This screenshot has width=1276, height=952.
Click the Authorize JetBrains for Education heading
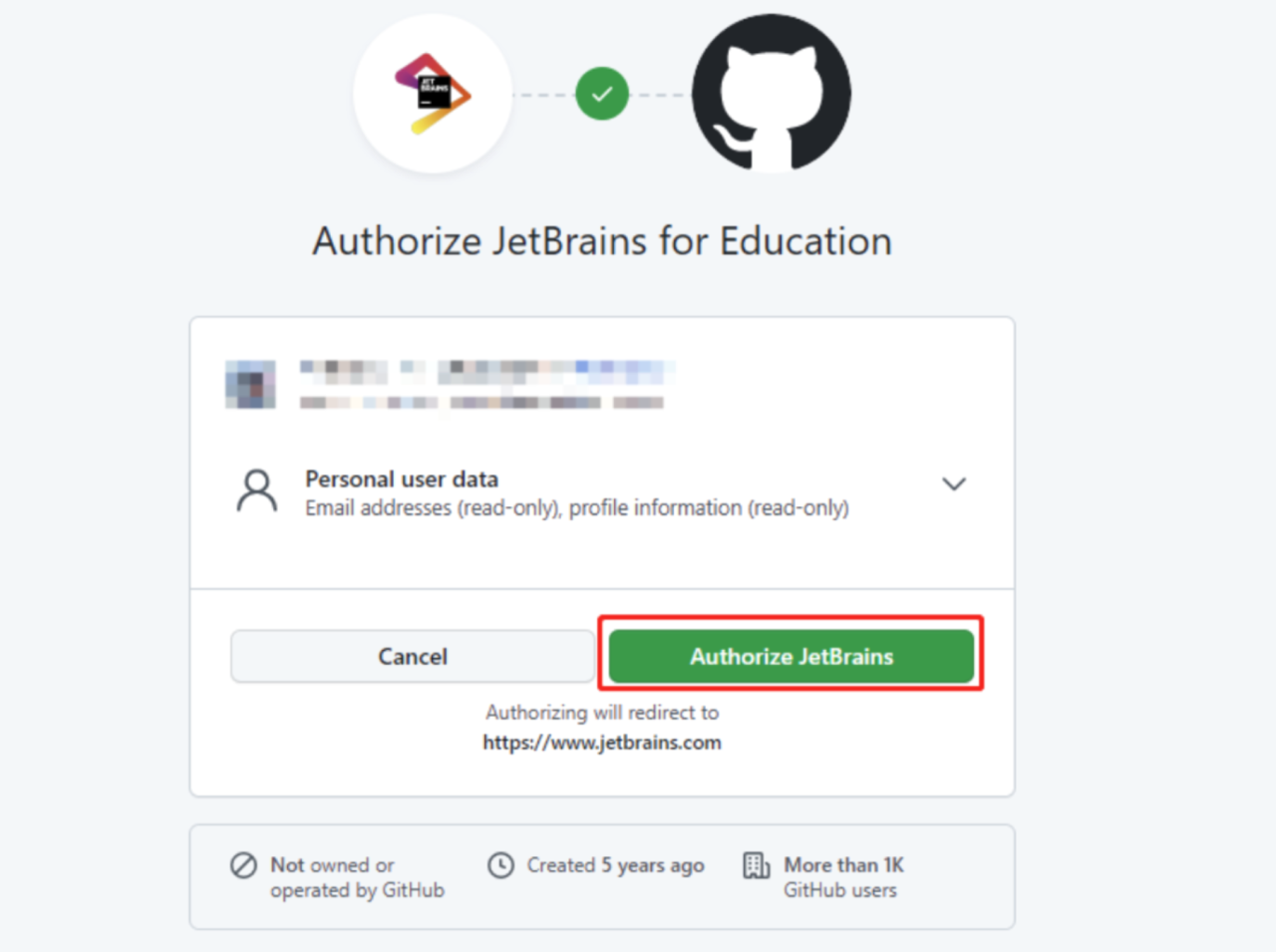pyautogui.click(x=602, y=241)
